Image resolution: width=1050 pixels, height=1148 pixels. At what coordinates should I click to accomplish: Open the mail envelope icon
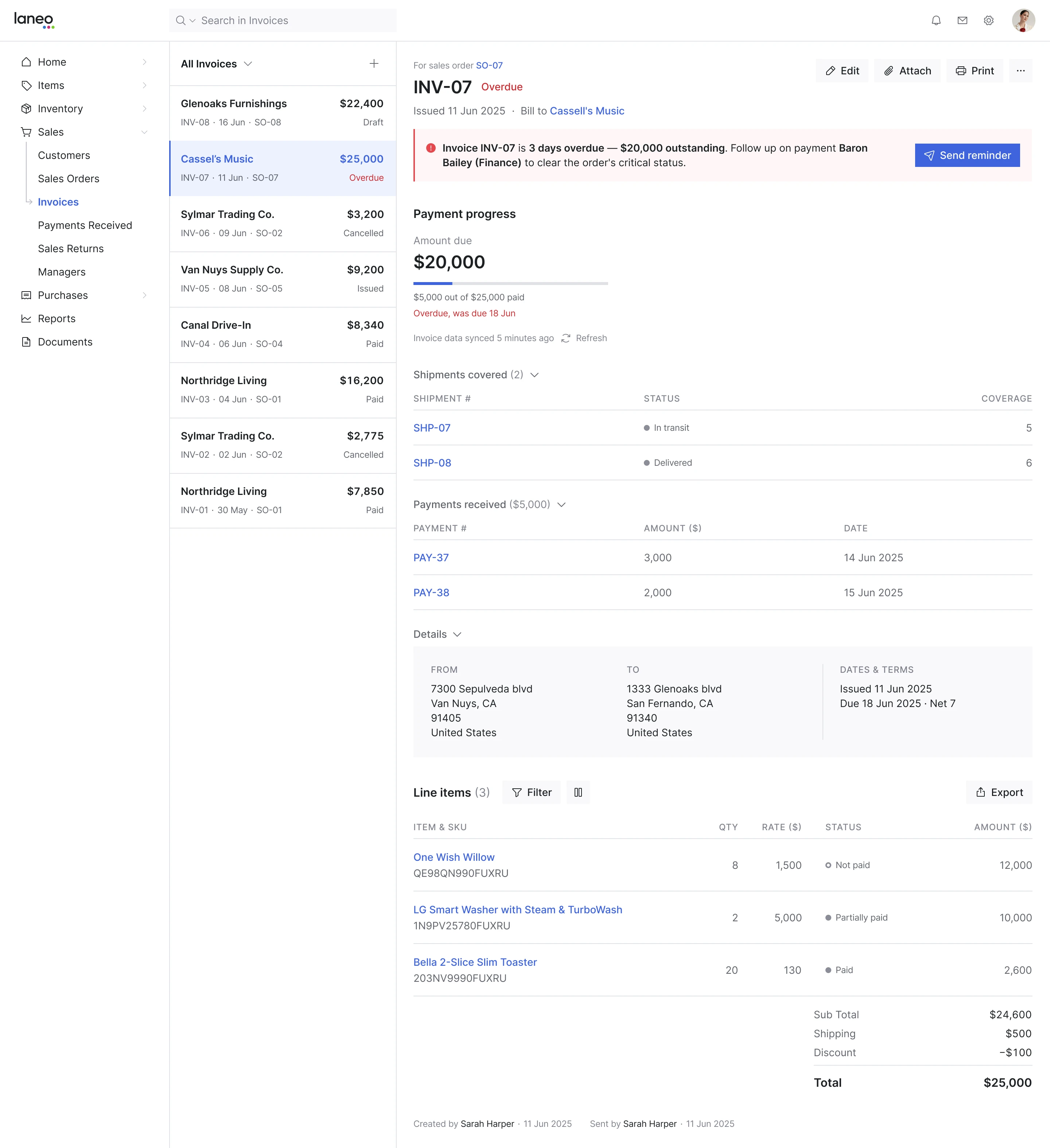tap(962, 20)
